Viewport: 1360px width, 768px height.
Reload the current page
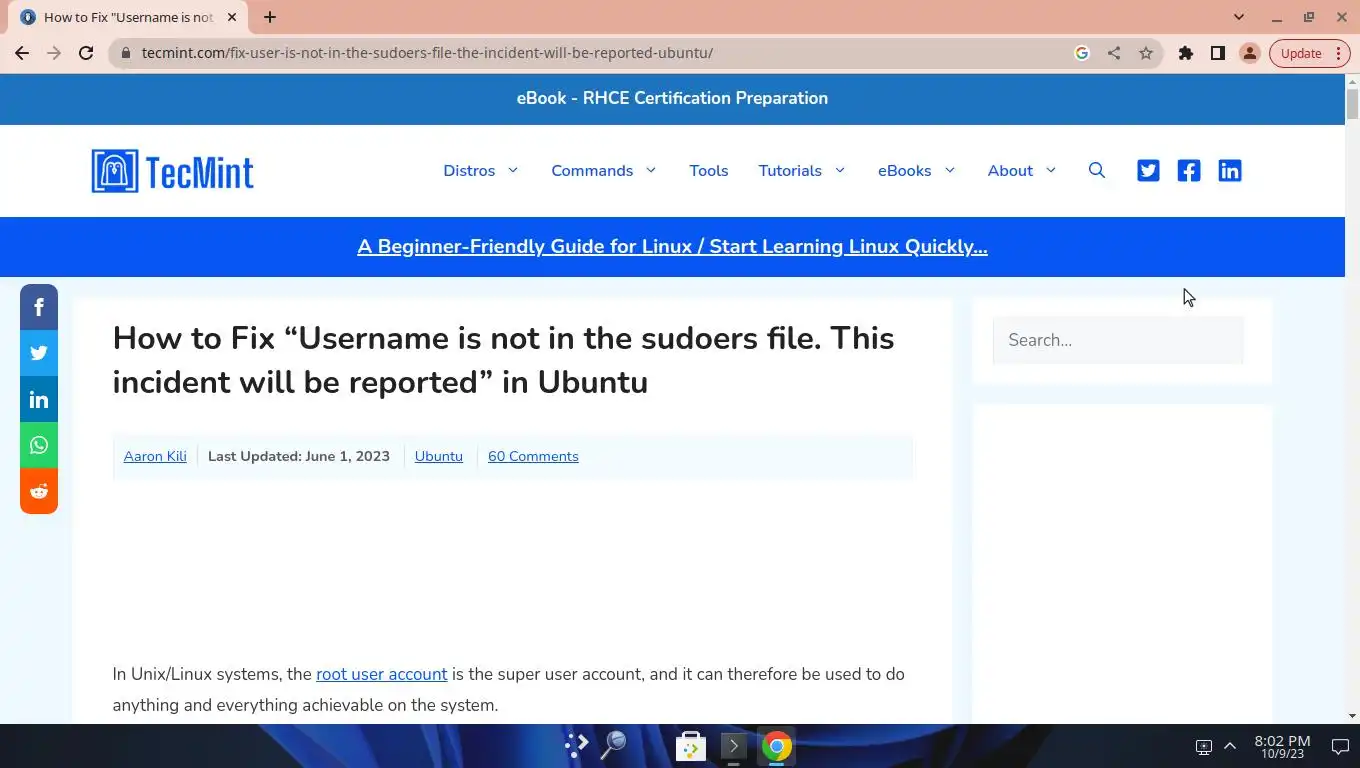(x=86, y=53)
